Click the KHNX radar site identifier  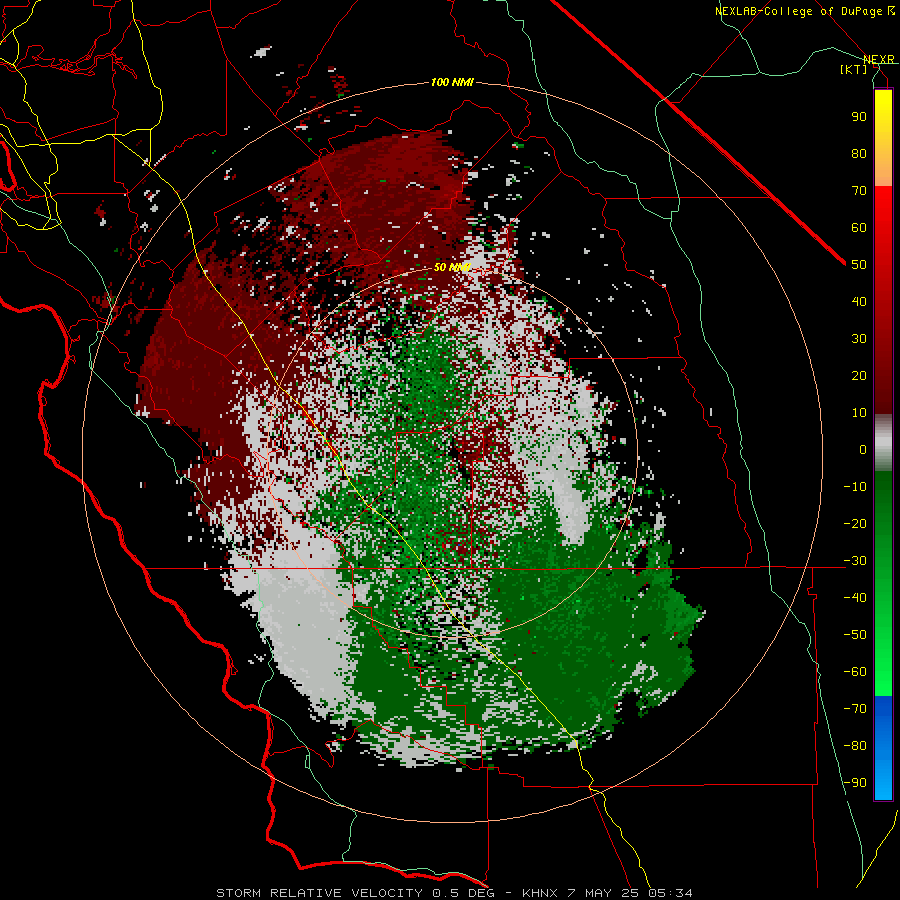[540, 893]
